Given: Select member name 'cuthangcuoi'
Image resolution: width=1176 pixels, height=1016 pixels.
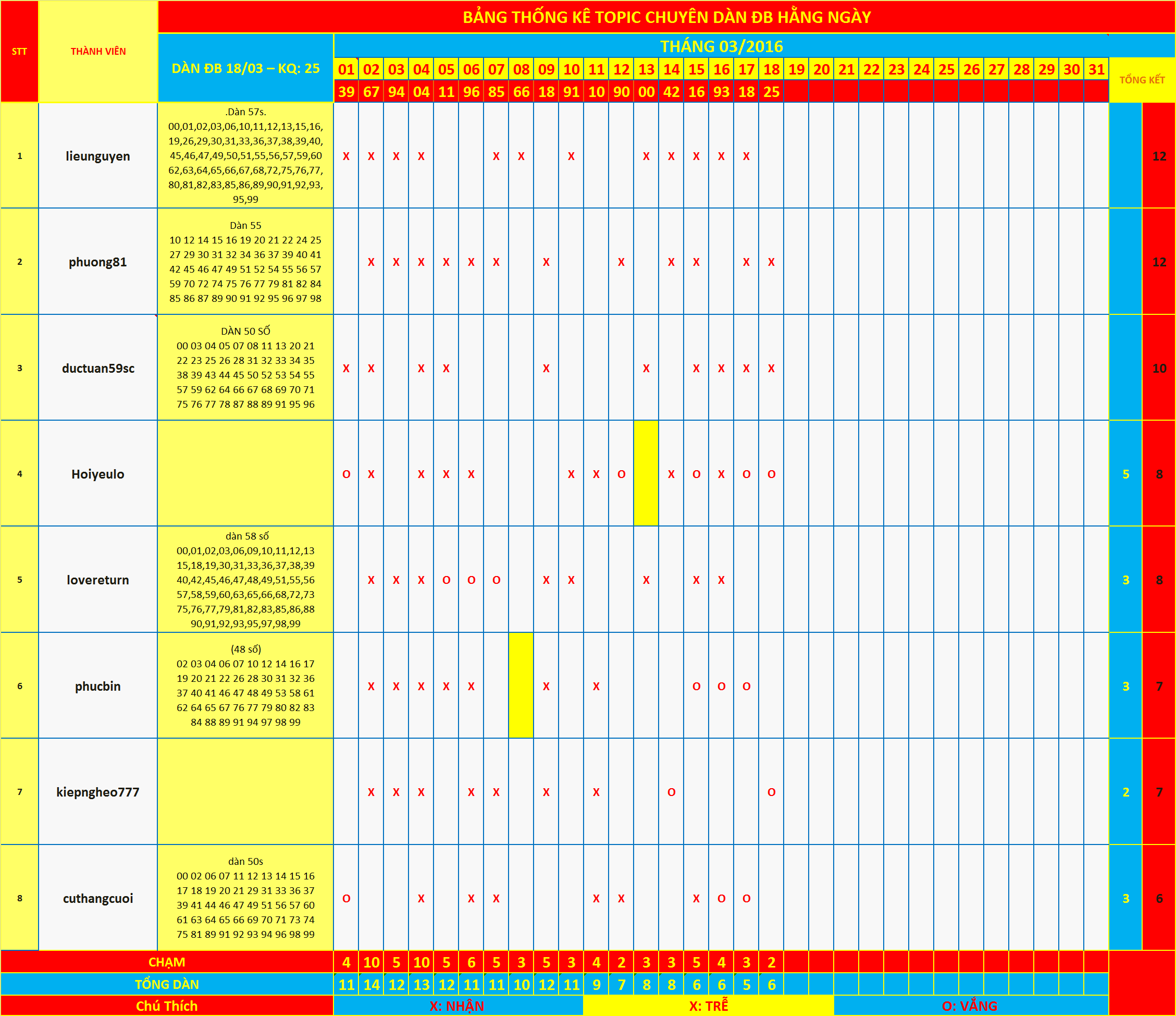Looking at the screenshot, I should coord(98,898).
